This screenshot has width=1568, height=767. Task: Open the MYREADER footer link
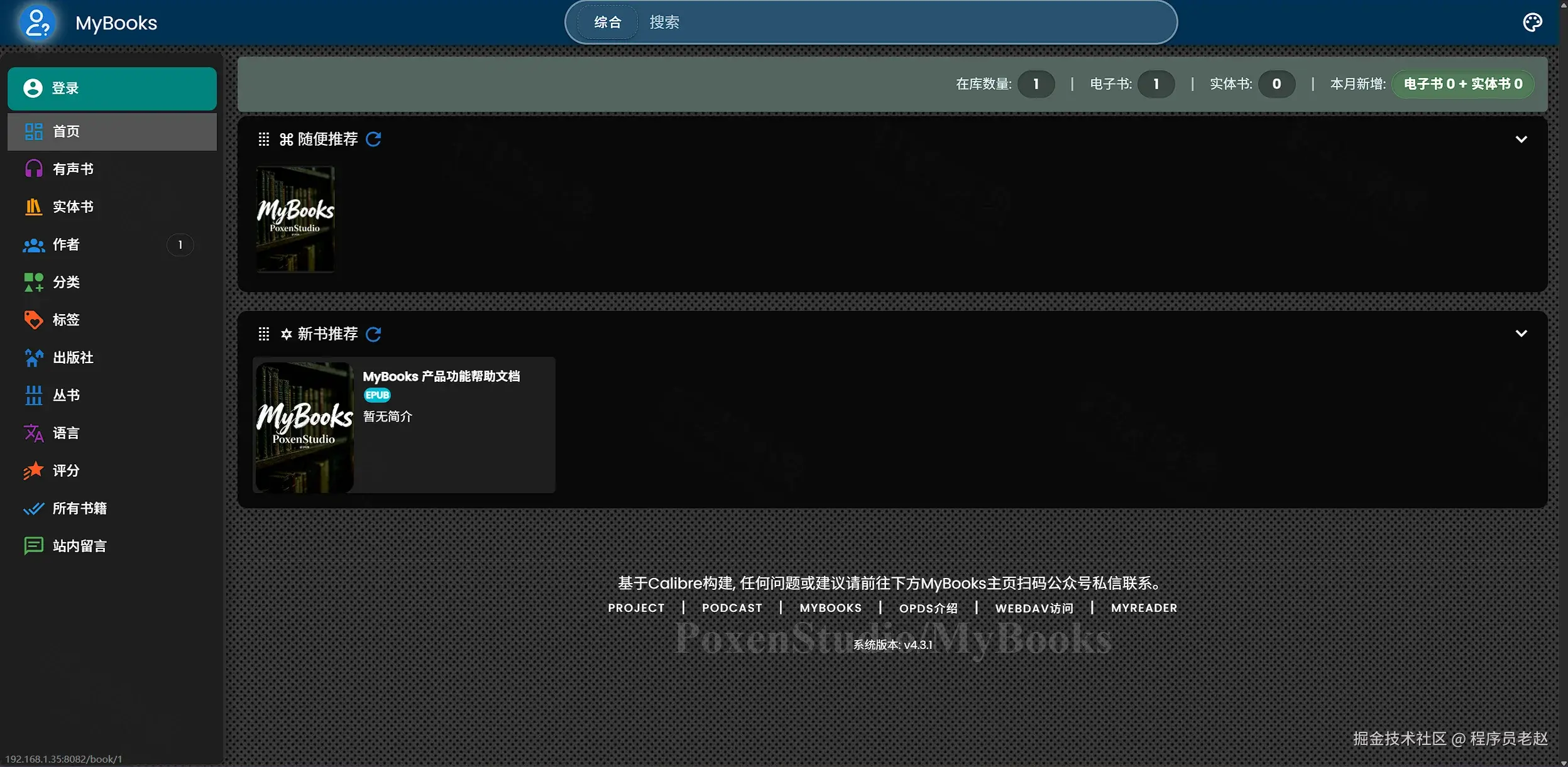click(1144, 608)
